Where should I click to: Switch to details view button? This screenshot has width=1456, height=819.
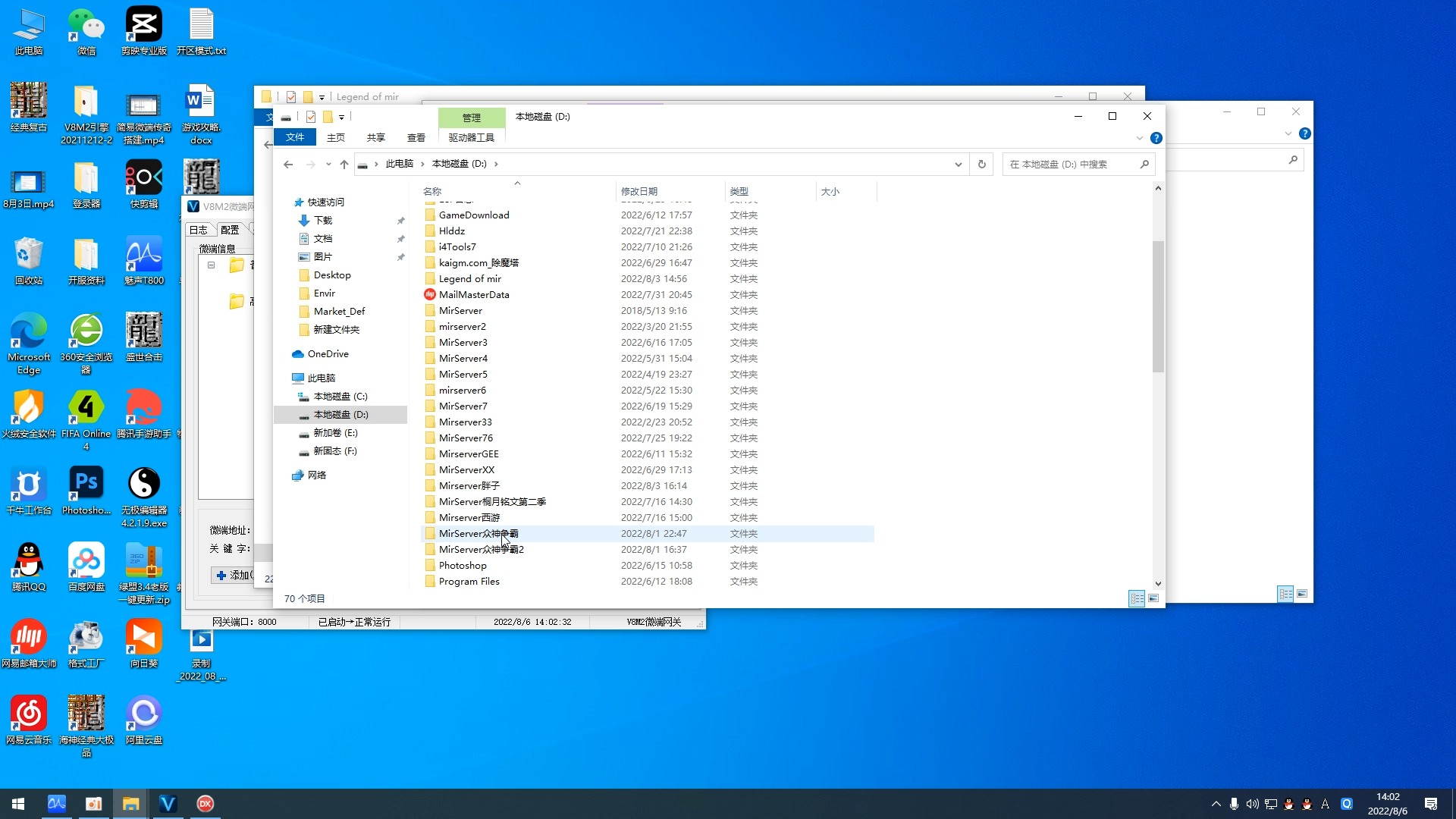1136,598
